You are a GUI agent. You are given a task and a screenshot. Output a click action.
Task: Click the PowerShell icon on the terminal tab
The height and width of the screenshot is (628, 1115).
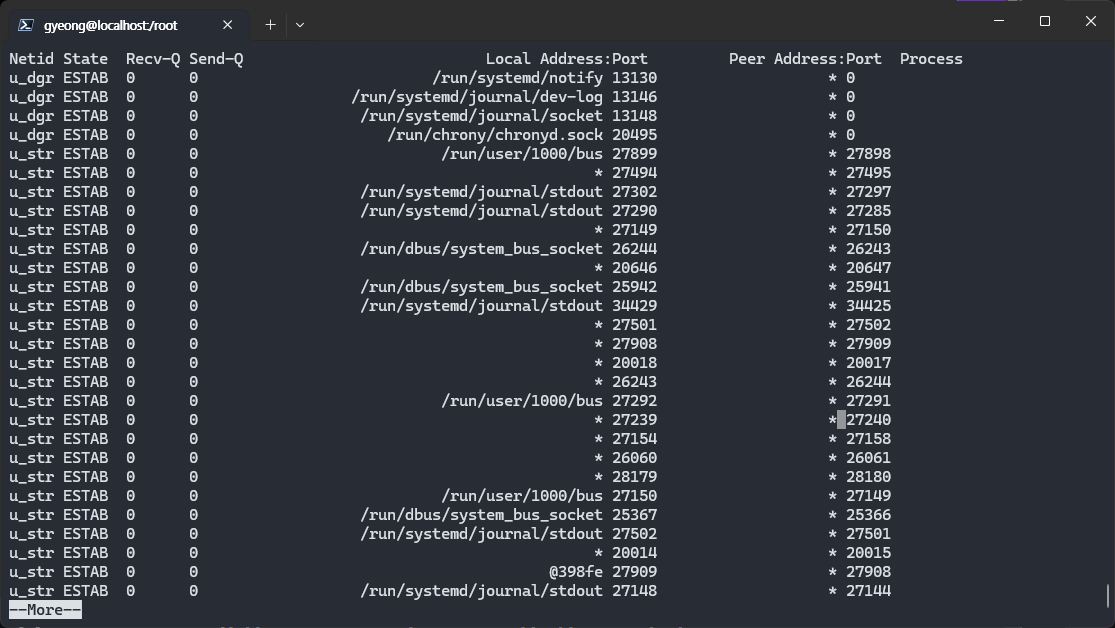(26, 25)
